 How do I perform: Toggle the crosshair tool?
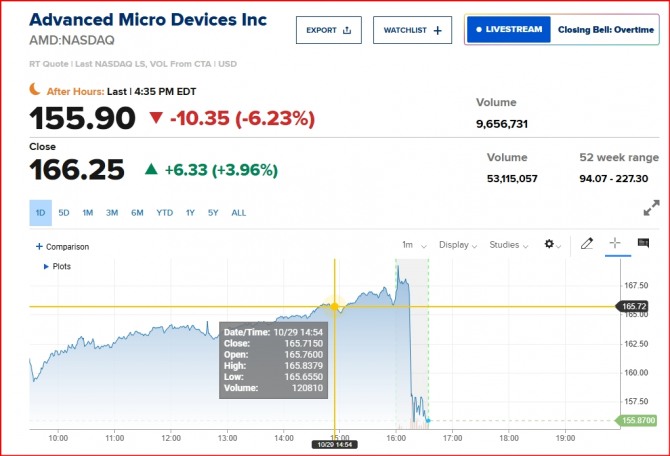tap(615, 243)
